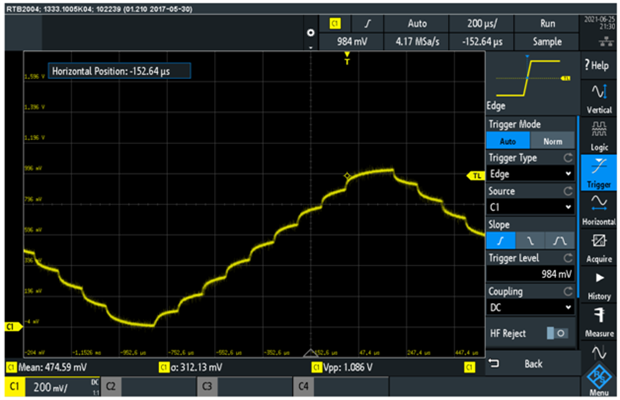620x400 pixels.
Task: Click the Sample acquisition mode field
Action: click(547, 41)
